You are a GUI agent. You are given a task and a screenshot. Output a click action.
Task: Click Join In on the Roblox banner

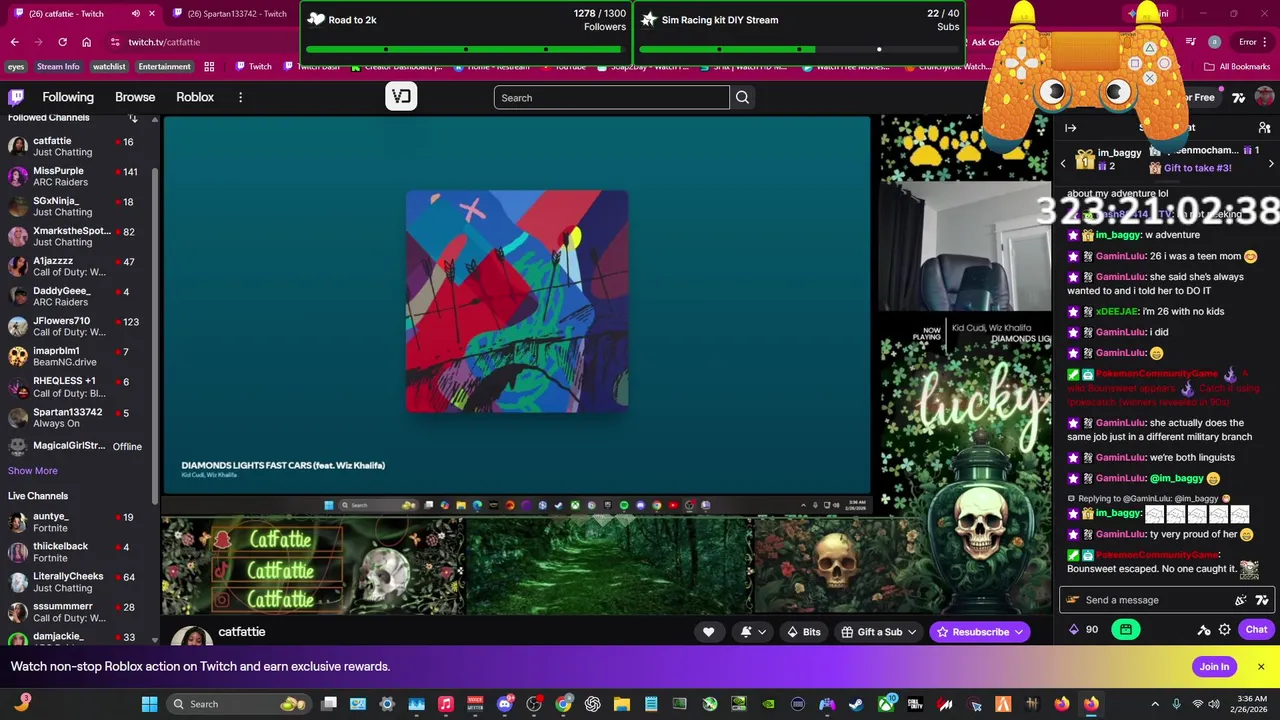[x=1214, y=667]
